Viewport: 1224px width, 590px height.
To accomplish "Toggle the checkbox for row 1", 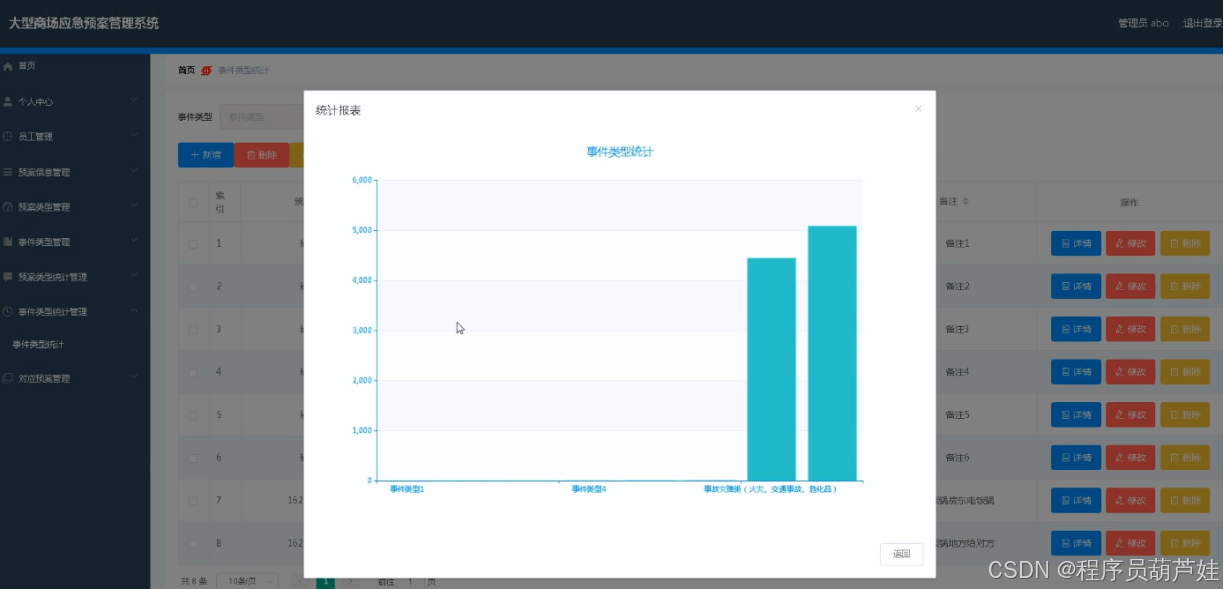I will pos(193,244).
